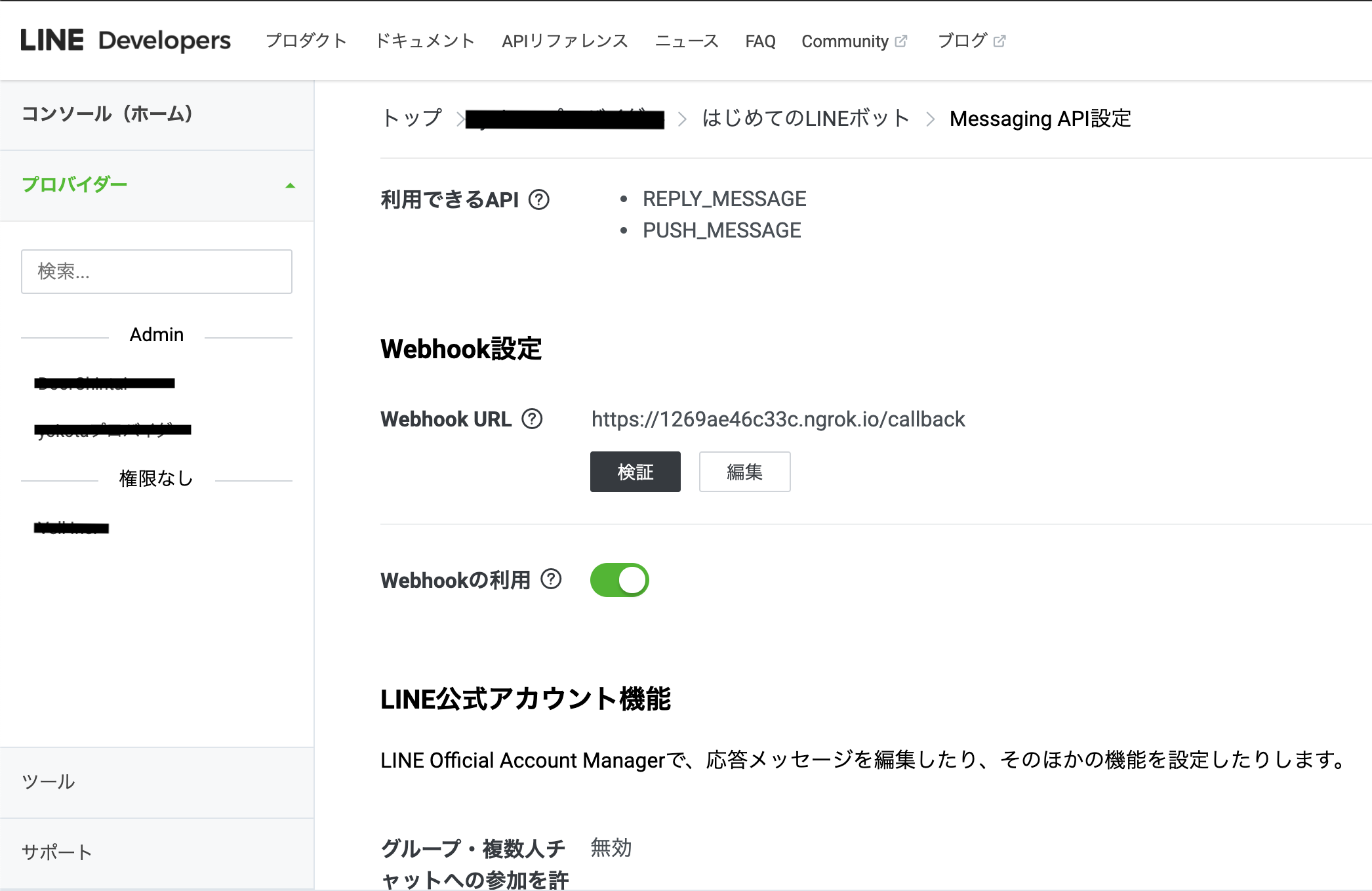Click the LINE Developers logo
1372x891 pixels.
(x=125, y=41)
